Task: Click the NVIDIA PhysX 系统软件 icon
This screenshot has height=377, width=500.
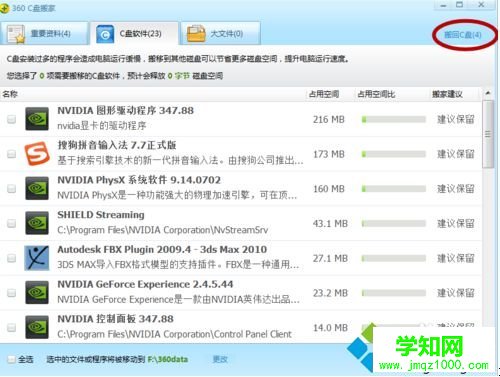Action: click(37, 188)
